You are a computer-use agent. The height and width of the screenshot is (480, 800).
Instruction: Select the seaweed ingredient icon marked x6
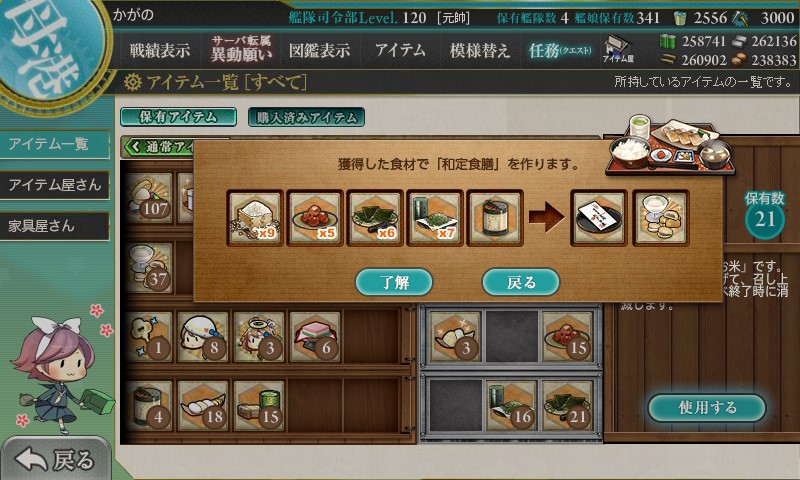[375, 218]
